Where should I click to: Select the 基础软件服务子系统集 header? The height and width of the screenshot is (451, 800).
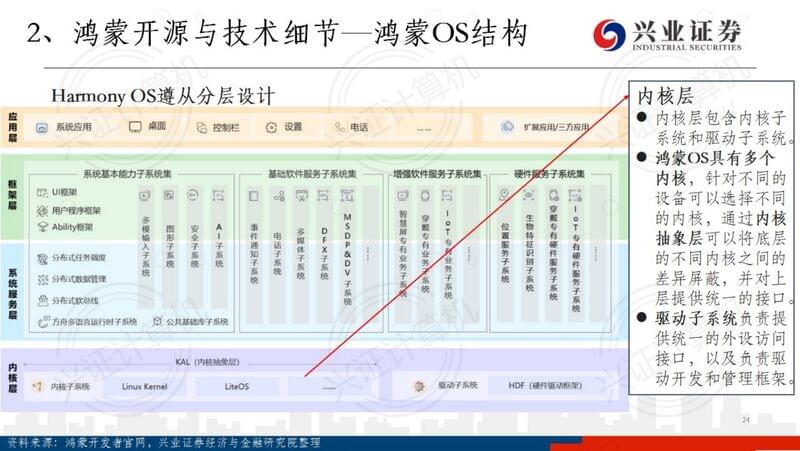[313, 174]
